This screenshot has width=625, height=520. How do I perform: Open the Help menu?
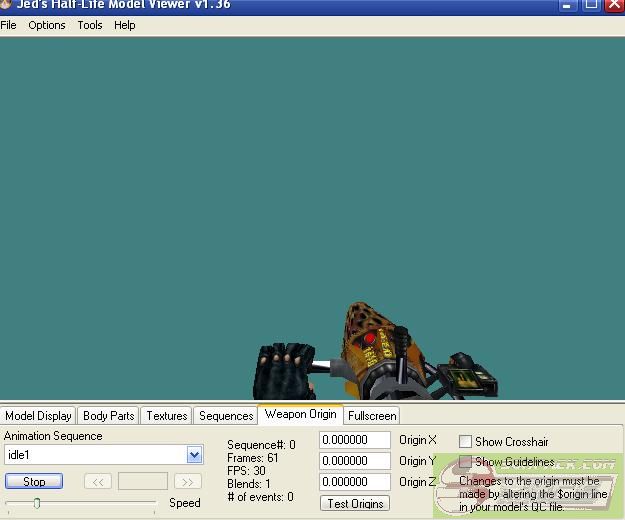125,25
